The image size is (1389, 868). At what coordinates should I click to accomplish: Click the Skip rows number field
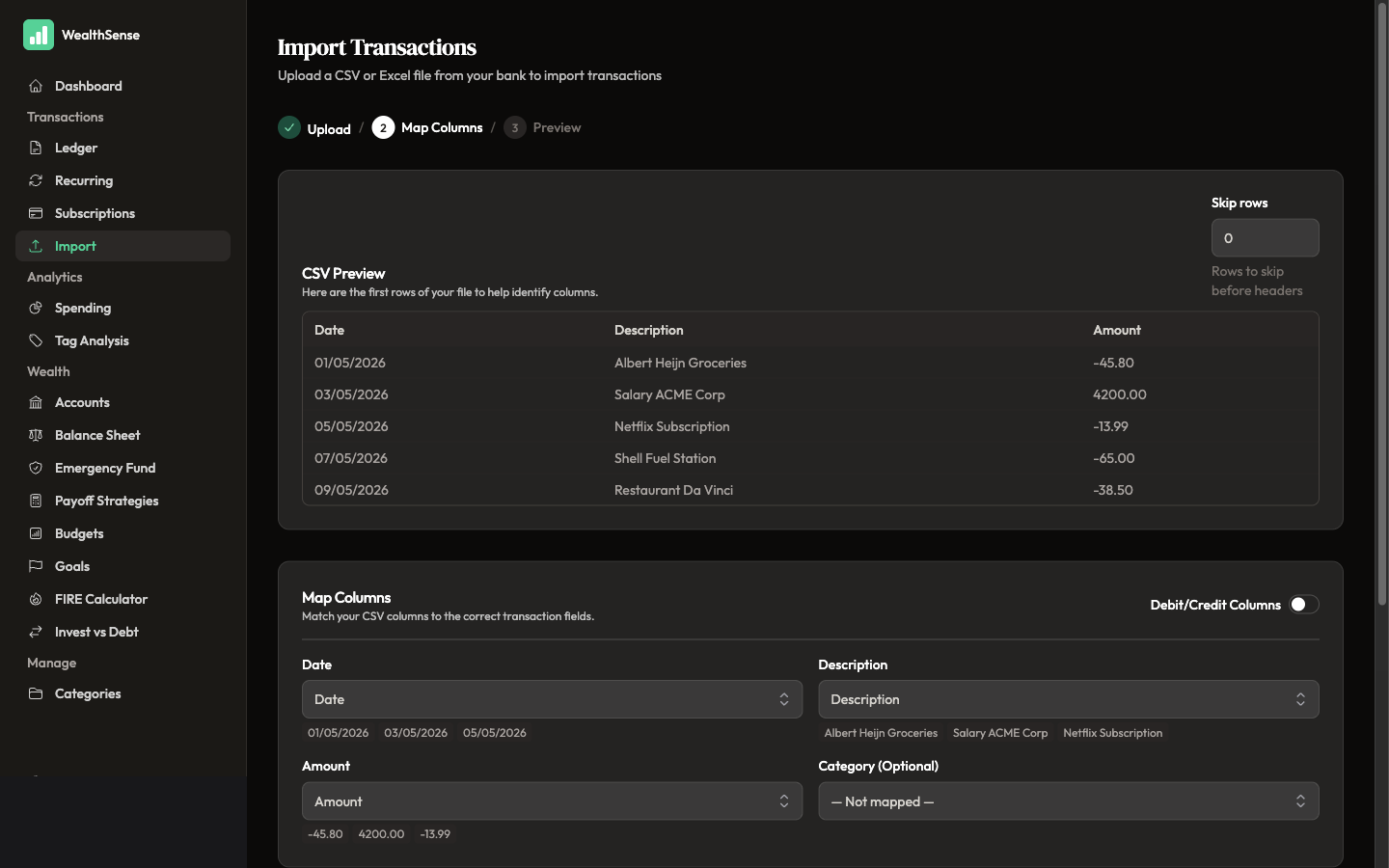1265,237
